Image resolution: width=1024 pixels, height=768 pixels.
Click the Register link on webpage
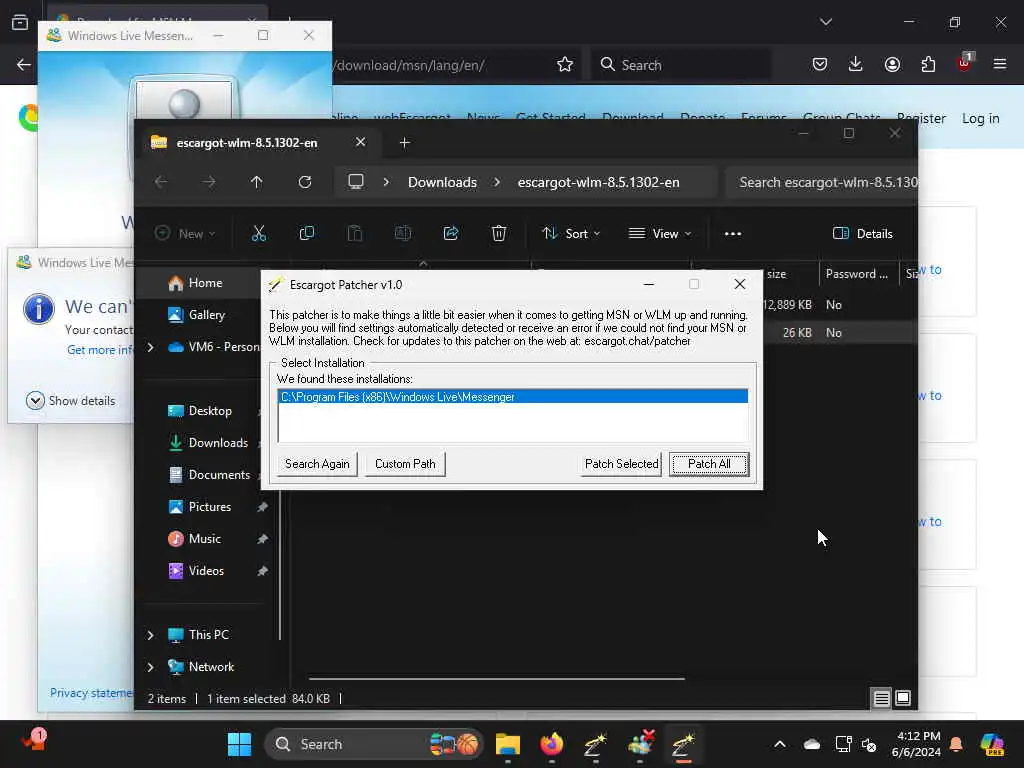921,118
